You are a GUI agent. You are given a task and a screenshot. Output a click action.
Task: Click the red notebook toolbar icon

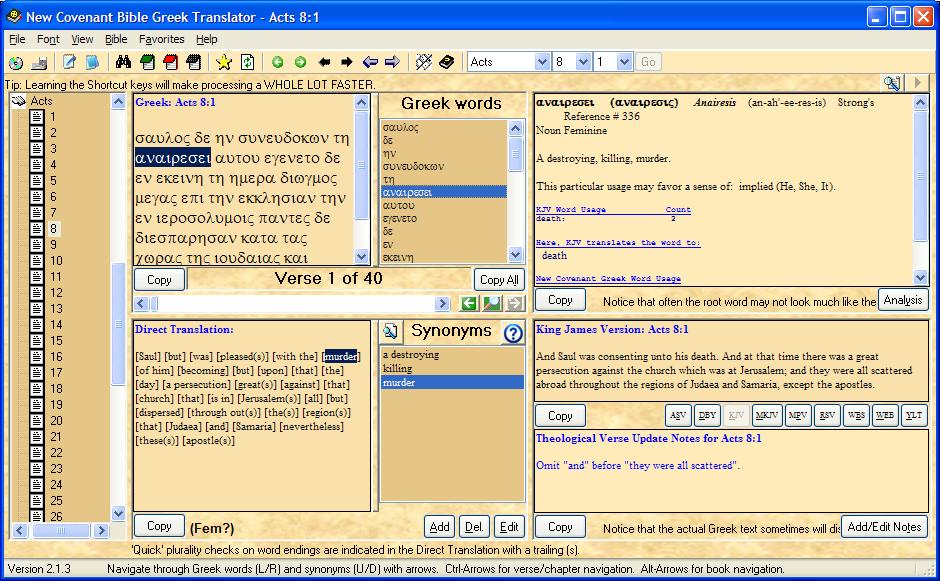pos(170,62)
